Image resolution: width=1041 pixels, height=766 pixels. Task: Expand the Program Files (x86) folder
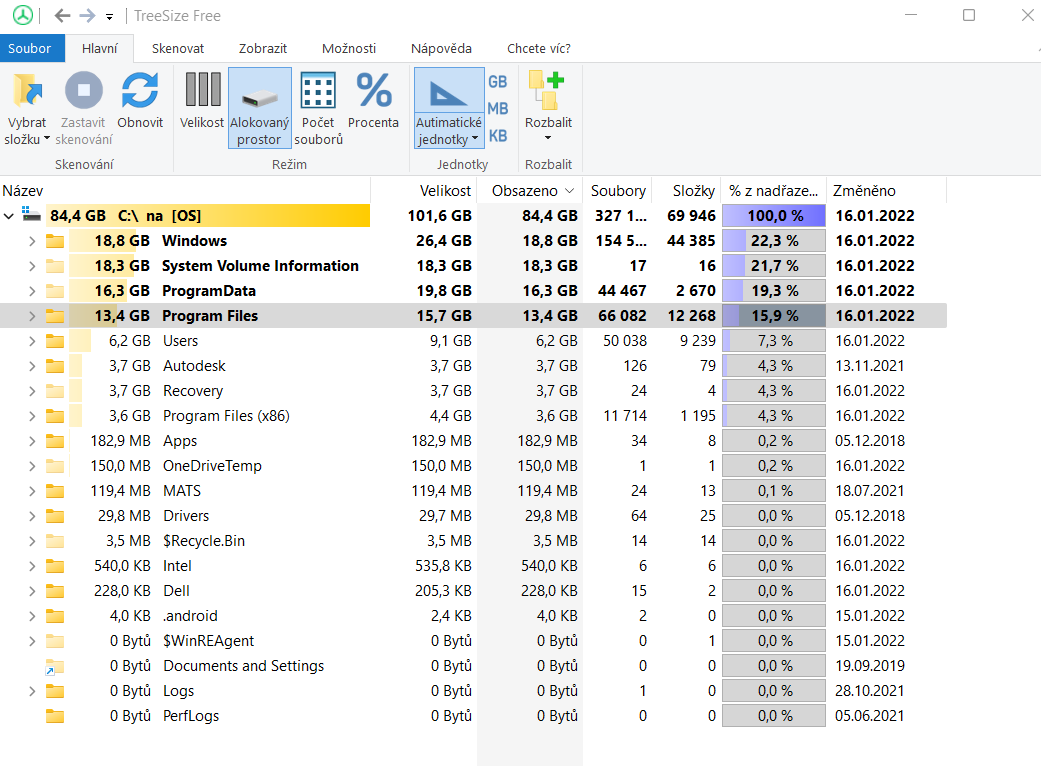(x=32, y=416)
